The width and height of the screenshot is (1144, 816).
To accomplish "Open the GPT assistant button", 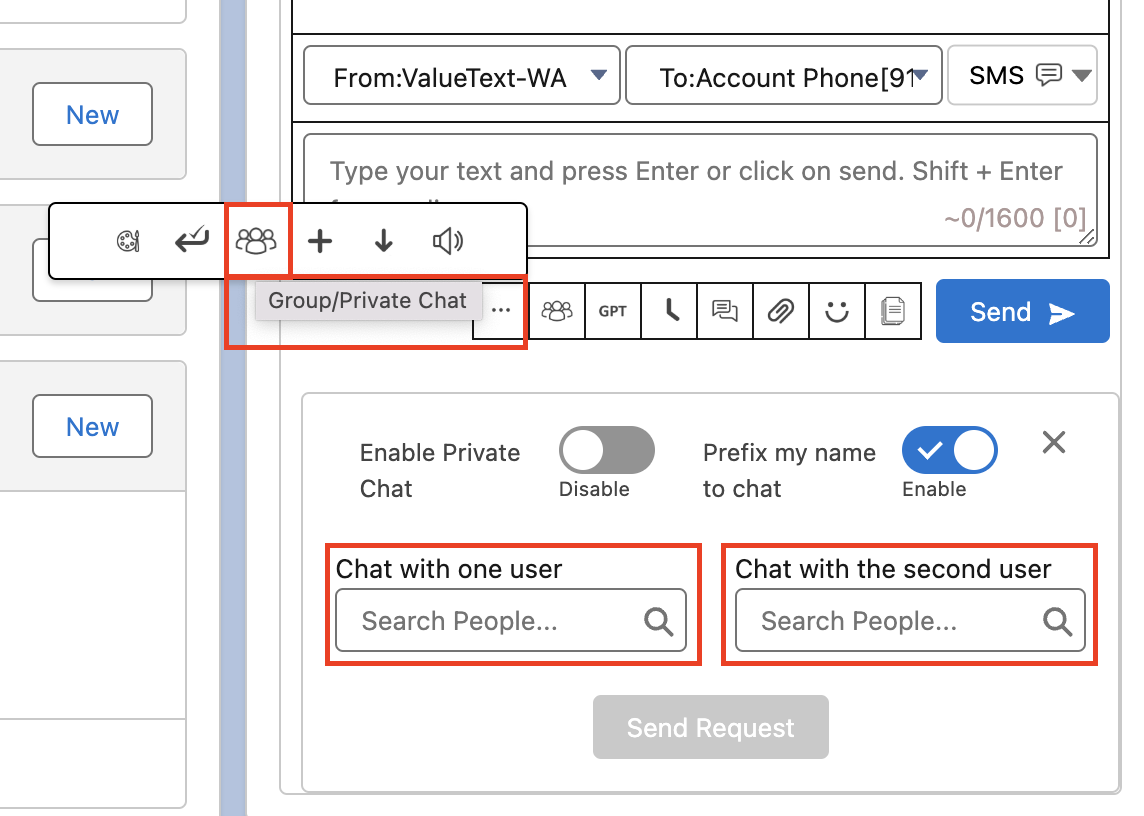I will [613, 311].
